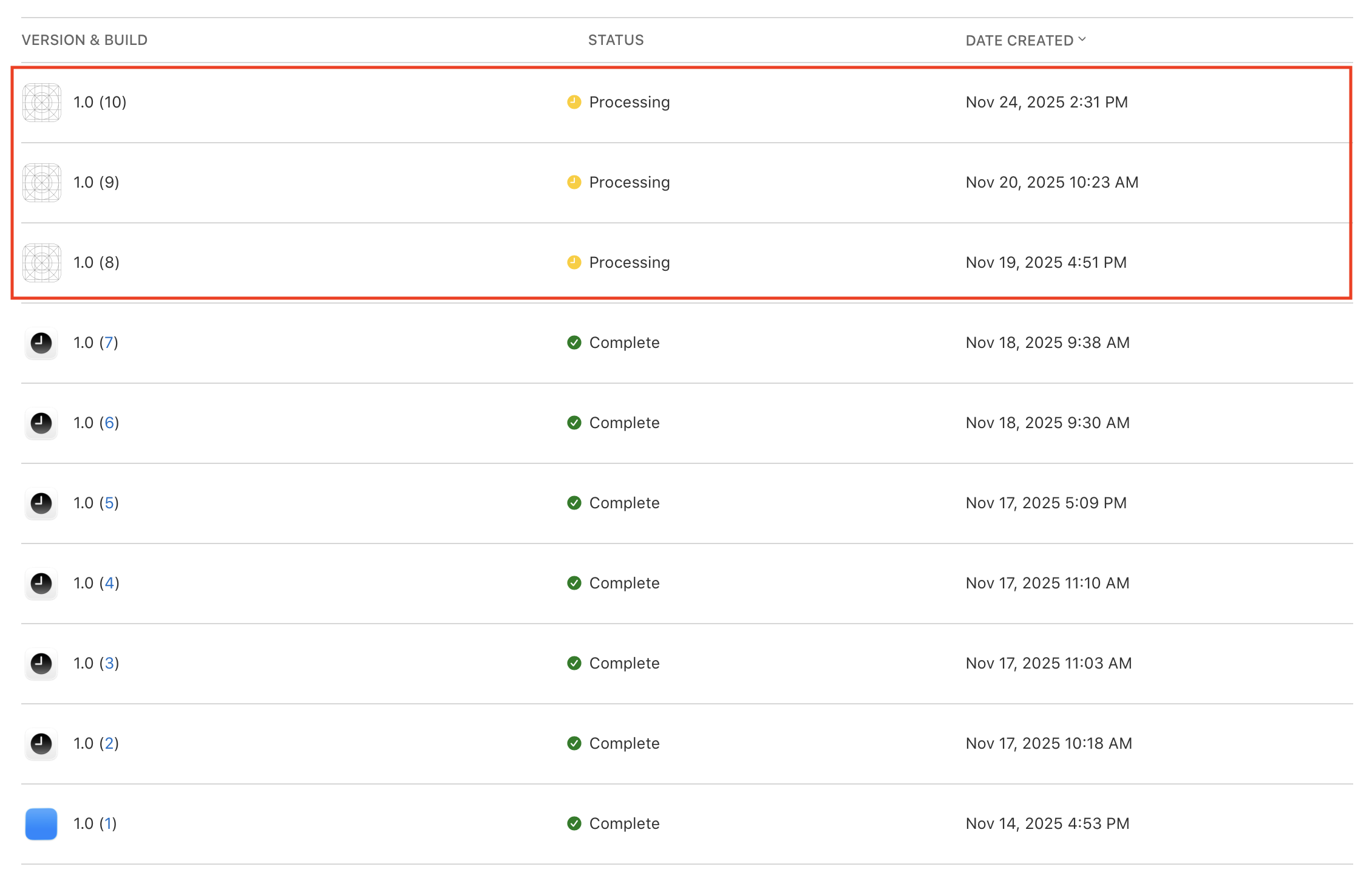Screen dimensions: 1372x889
Task: Click clock app icon for build 6
Action: point(41,423)
